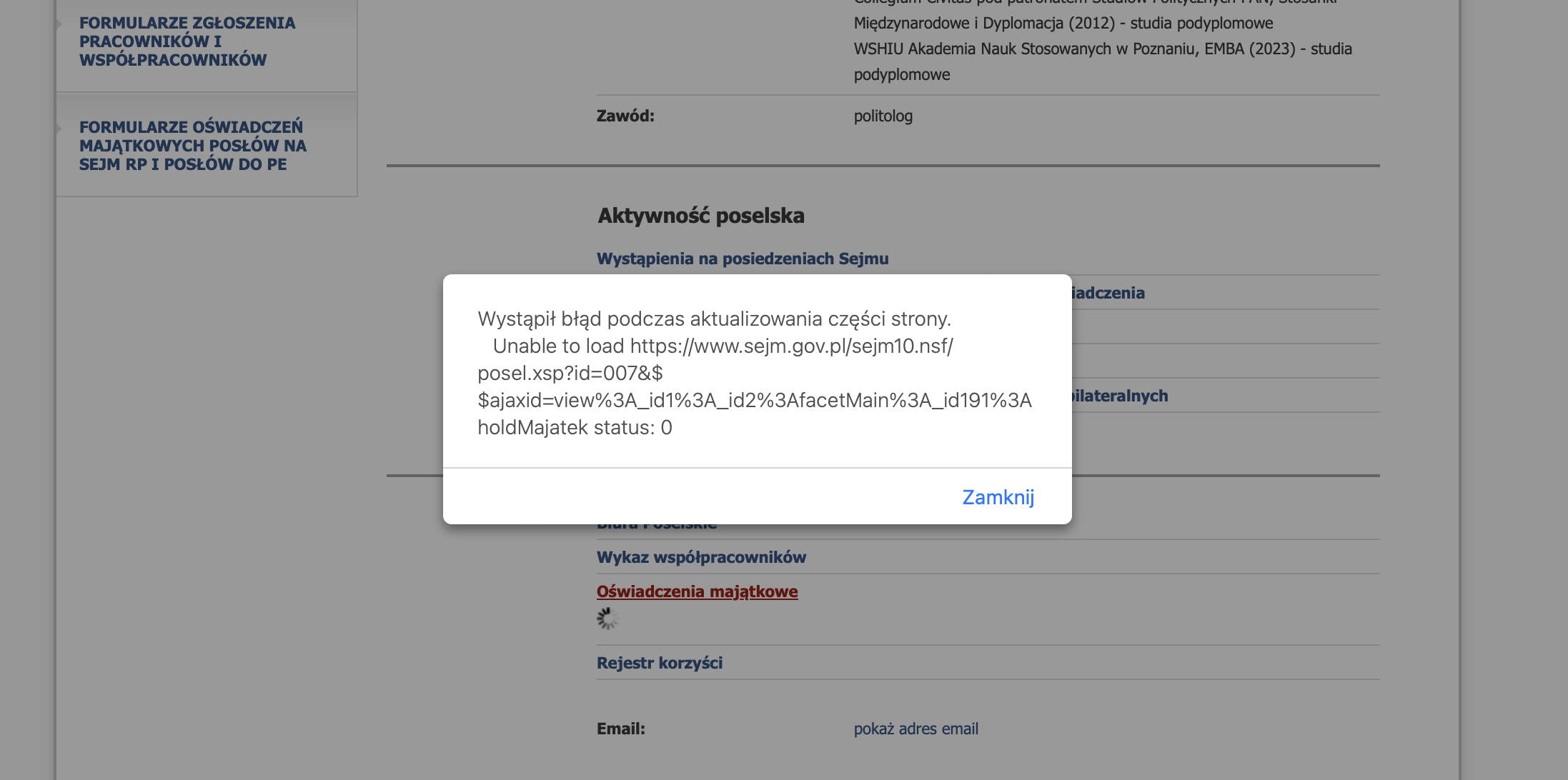1568x780 pixels.
Task: Click the politolog profession value
Action: (x=883, y=116)
